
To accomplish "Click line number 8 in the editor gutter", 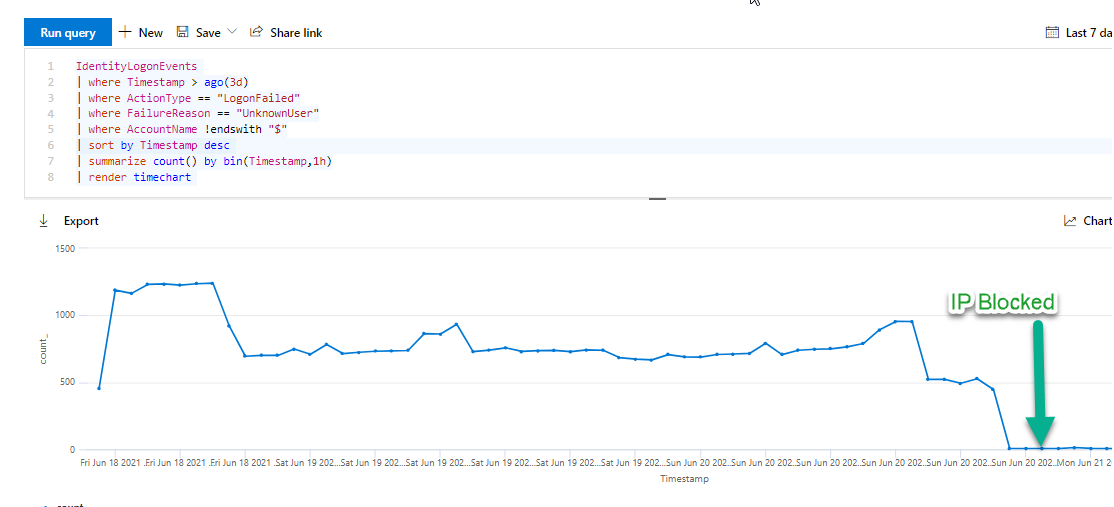I will (50, 177).
